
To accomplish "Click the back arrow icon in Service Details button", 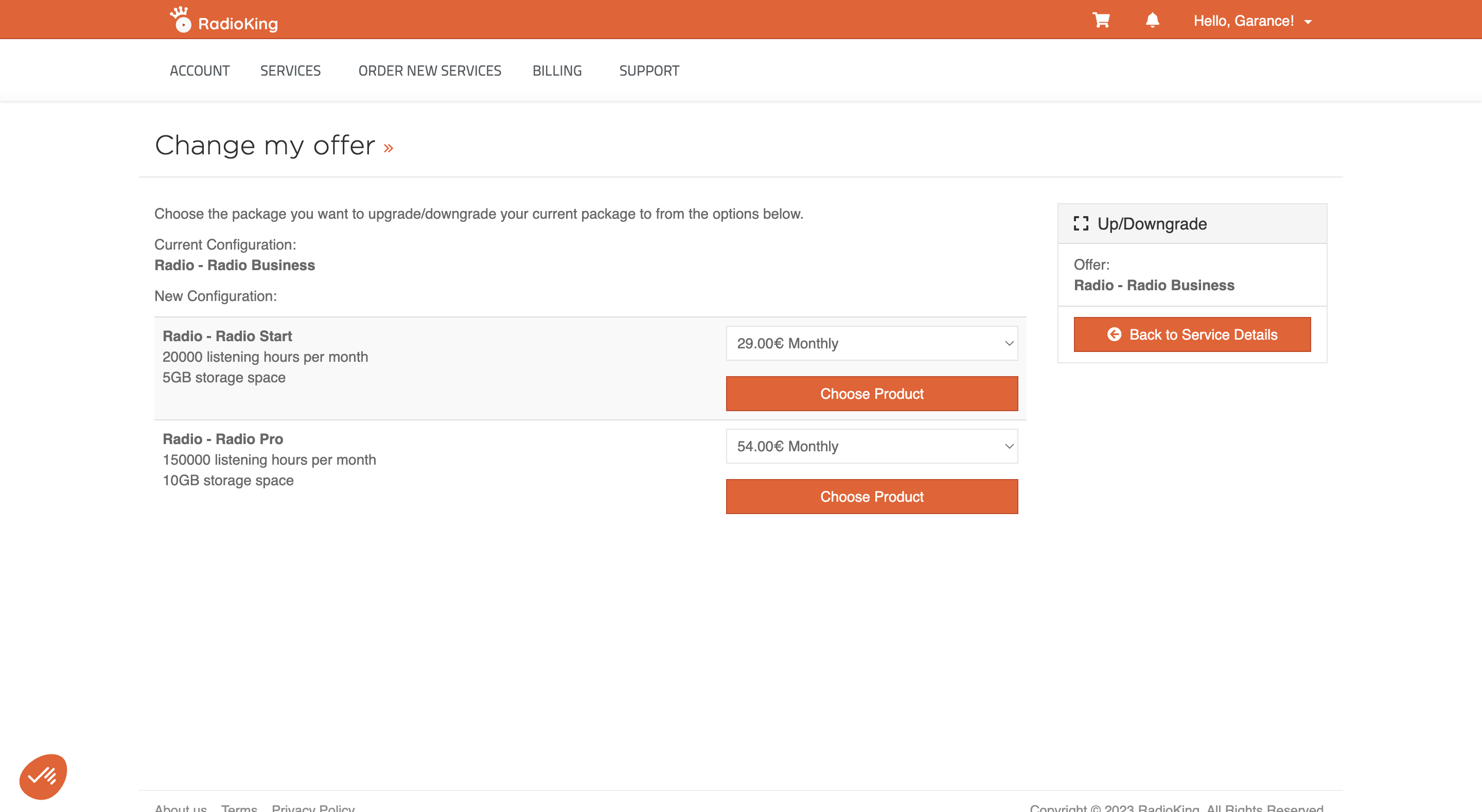I will click(1114, 334).
